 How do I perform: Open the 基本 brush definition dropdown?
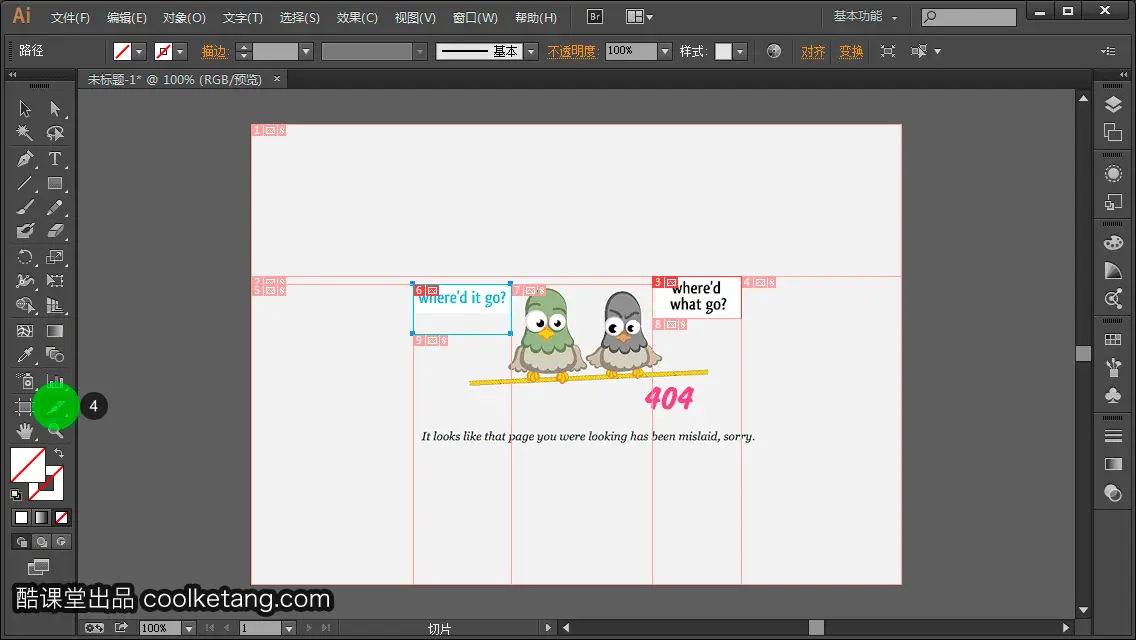click(531, 51)
